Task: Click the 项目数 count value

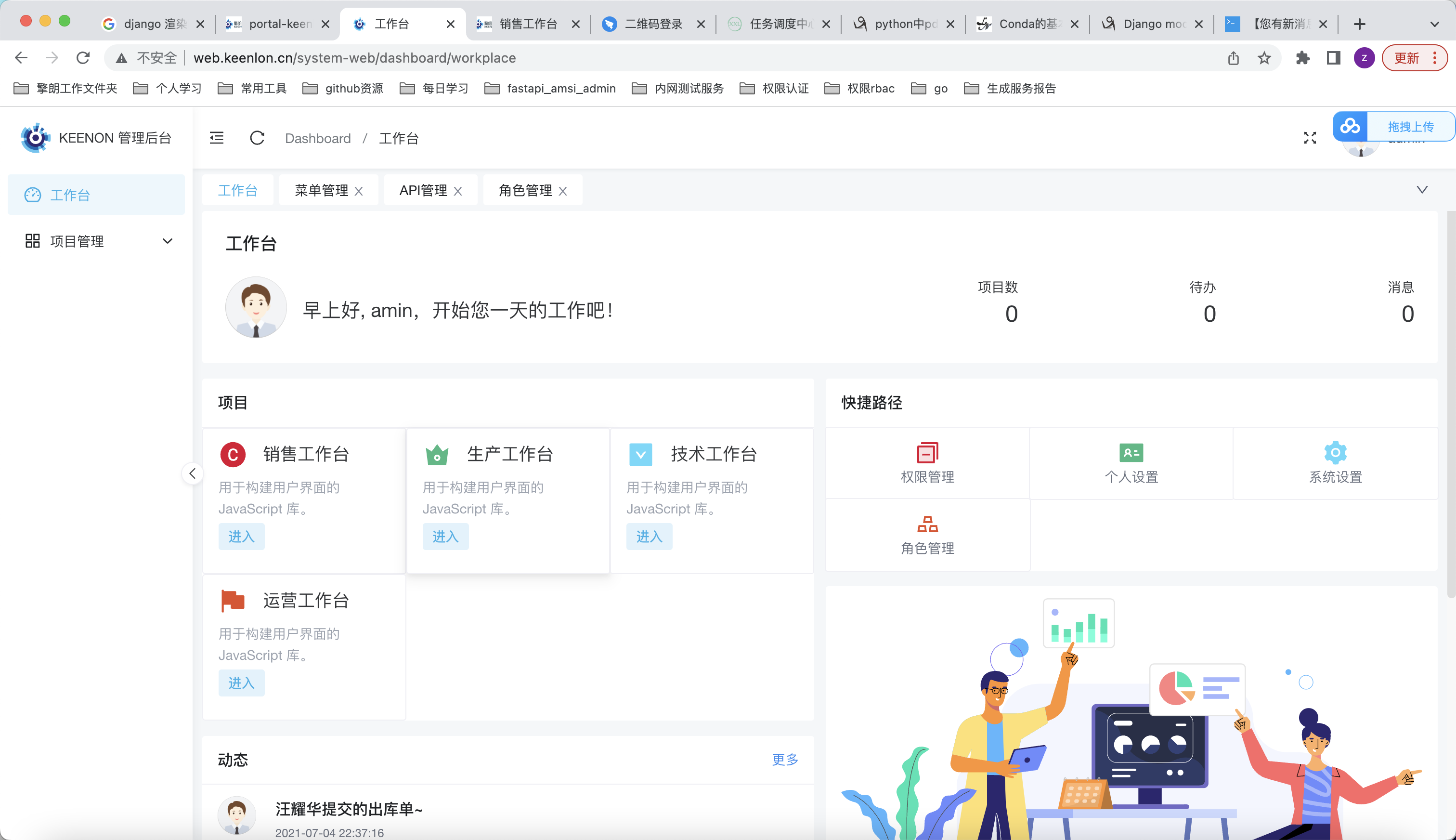Action: 1011,314
